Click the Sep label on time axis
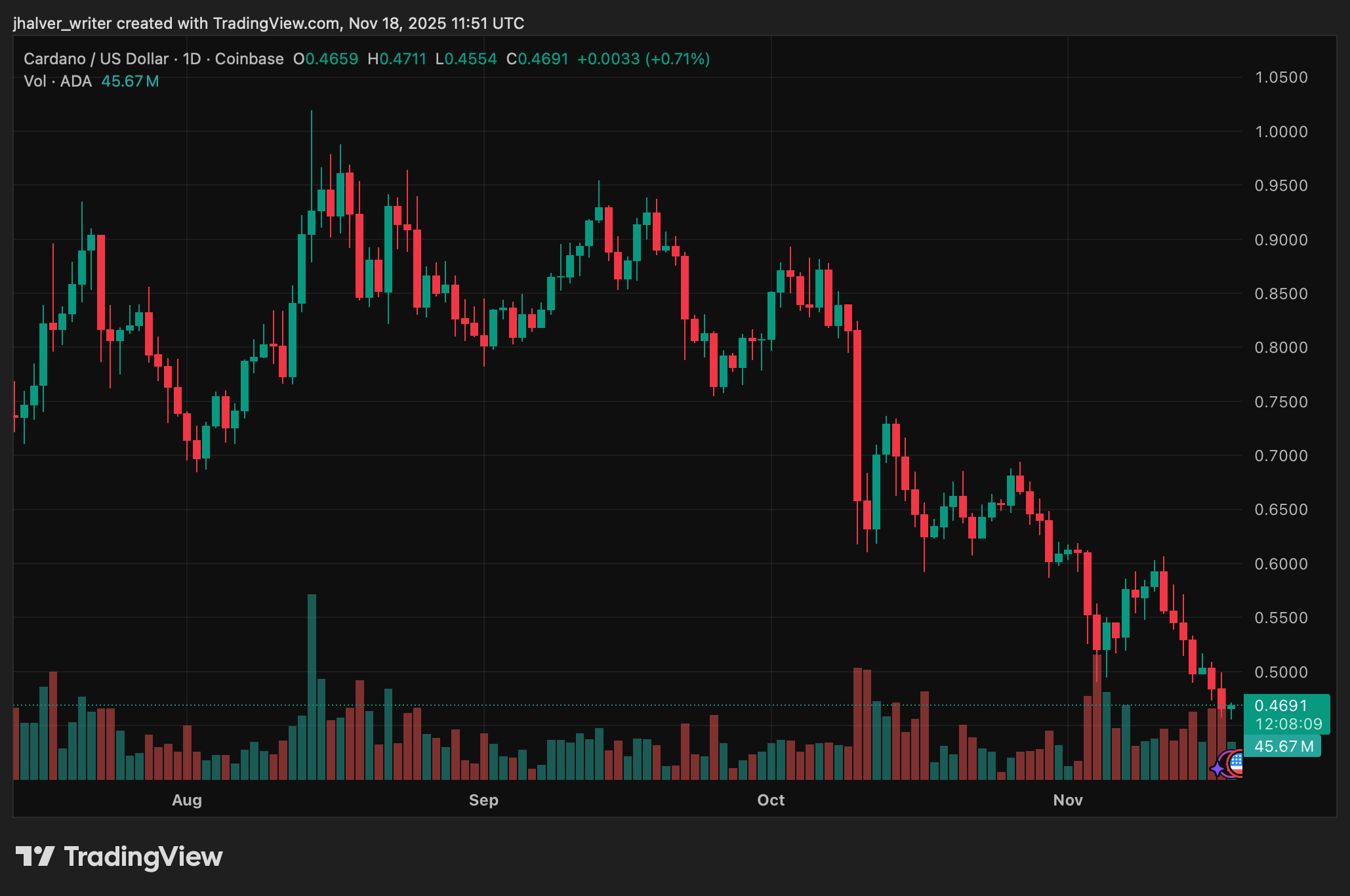 pyautogui.click(x=483, y=800)
